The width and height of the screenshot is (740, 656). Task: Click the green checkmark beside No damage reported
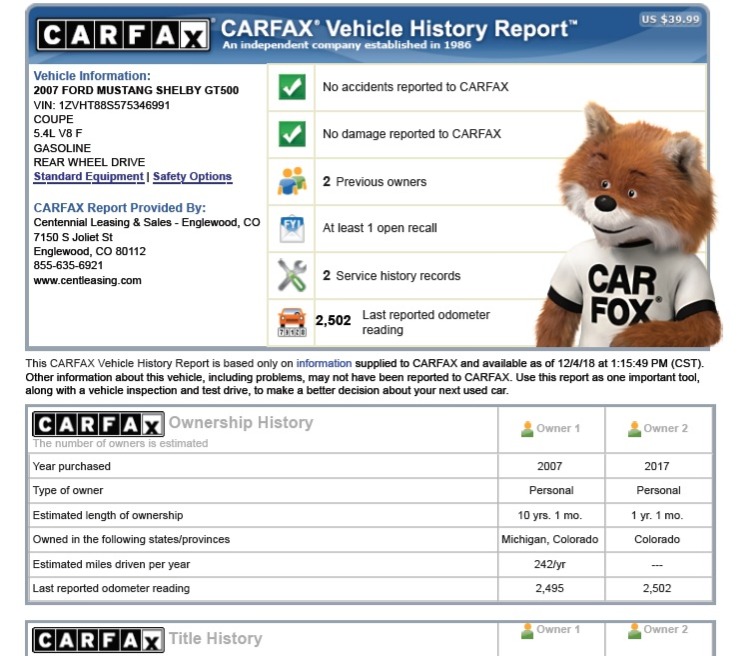292,134
